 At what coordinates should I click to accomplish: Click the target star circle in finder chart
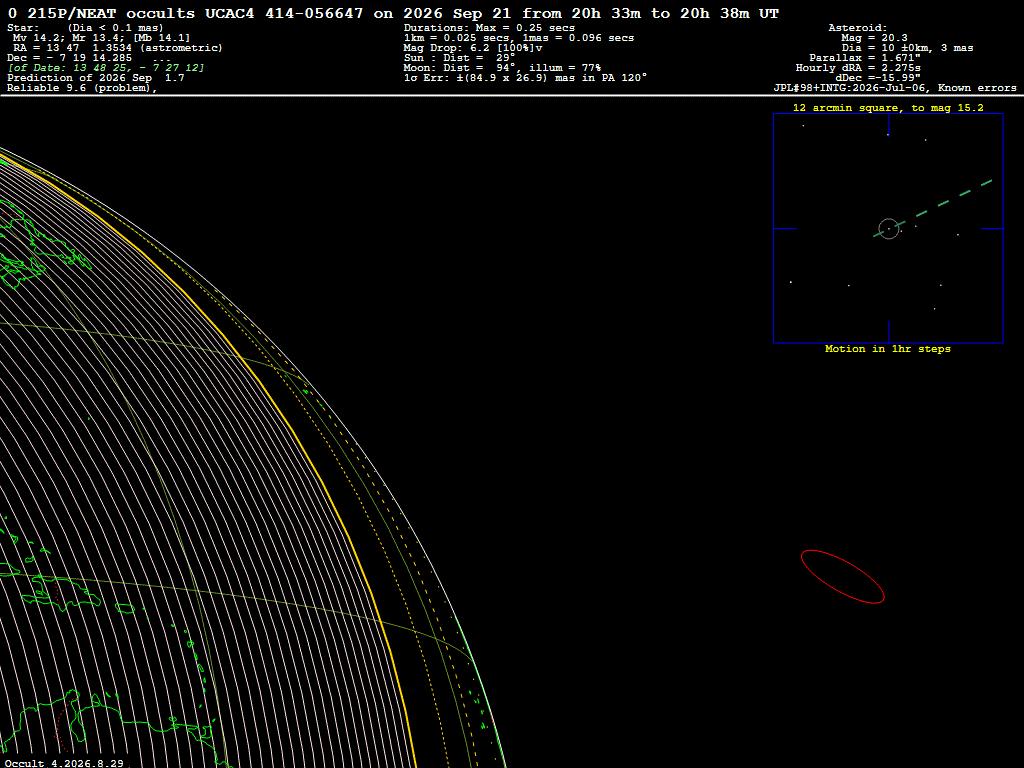(x=888, y=229)
